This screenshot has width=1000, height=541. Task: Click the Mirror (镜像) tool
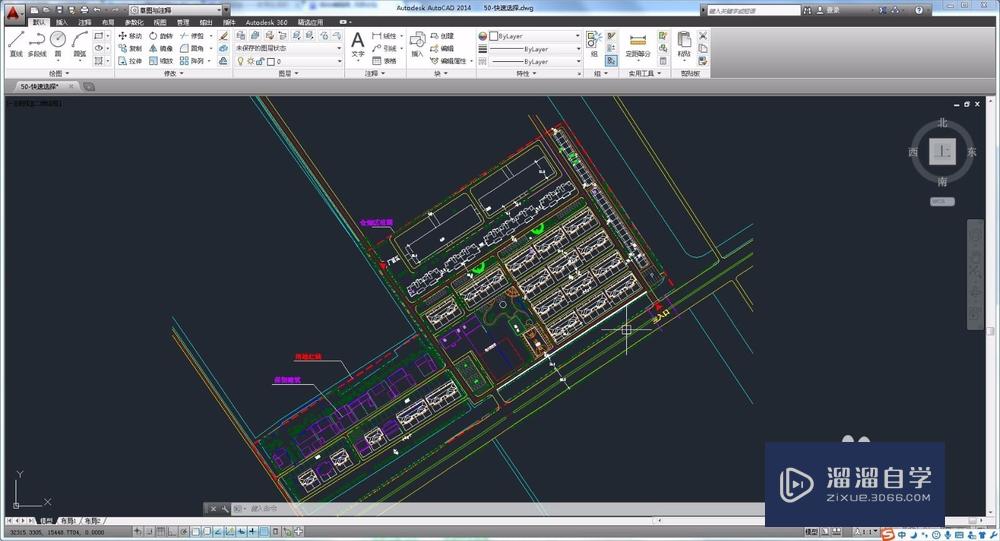point(161,48)
